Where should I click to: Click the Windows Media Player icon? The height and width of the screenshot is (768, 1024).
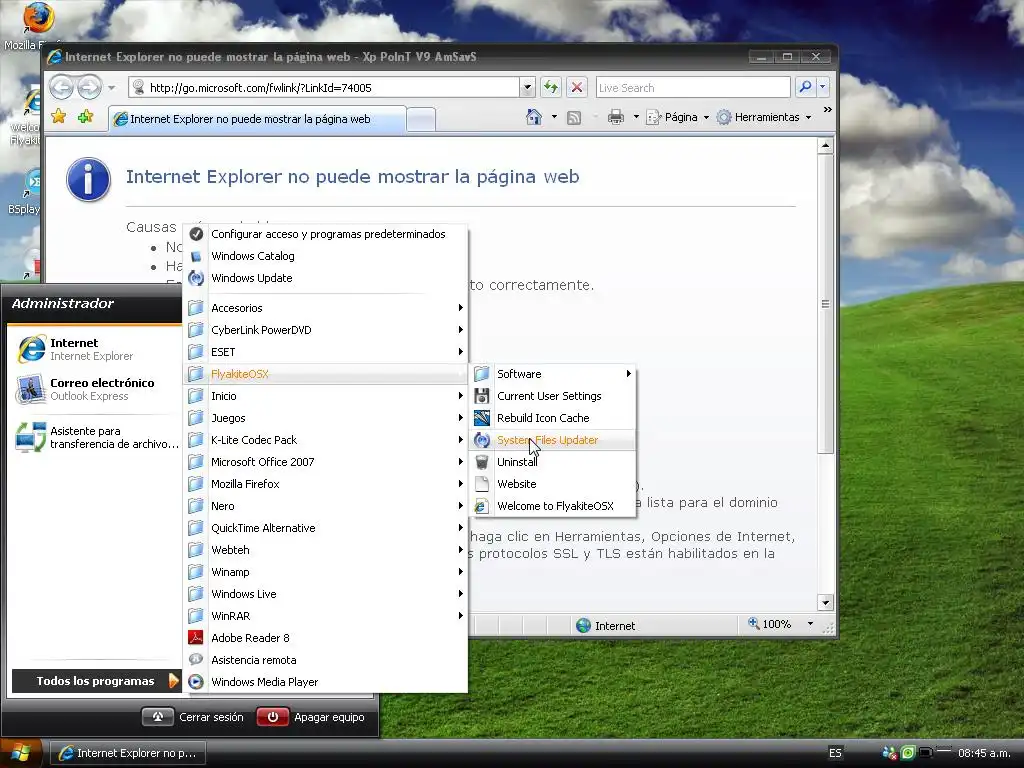[196, 682]
